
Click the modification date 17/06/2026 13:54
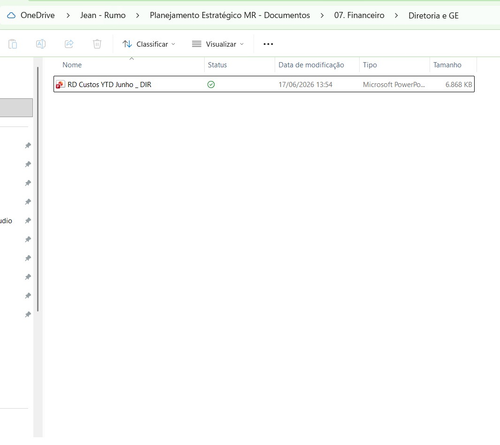coord(306,85)
